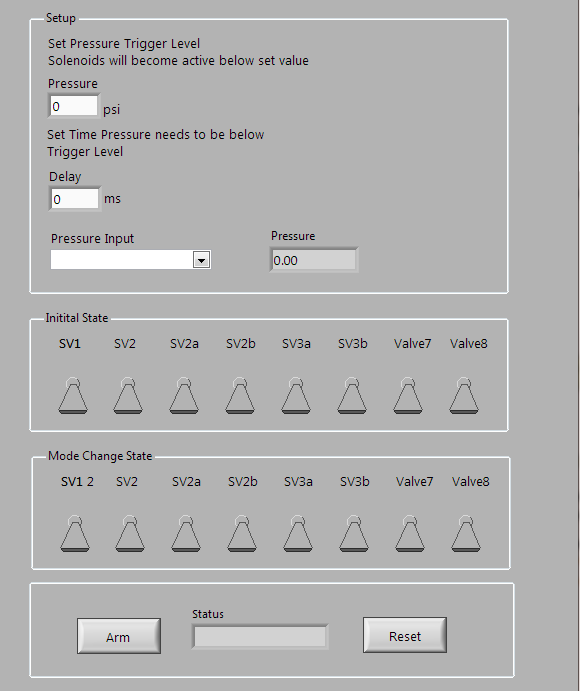
Task: Click 'Solenoids will become active below set value'
Action: tap(178, 60)
